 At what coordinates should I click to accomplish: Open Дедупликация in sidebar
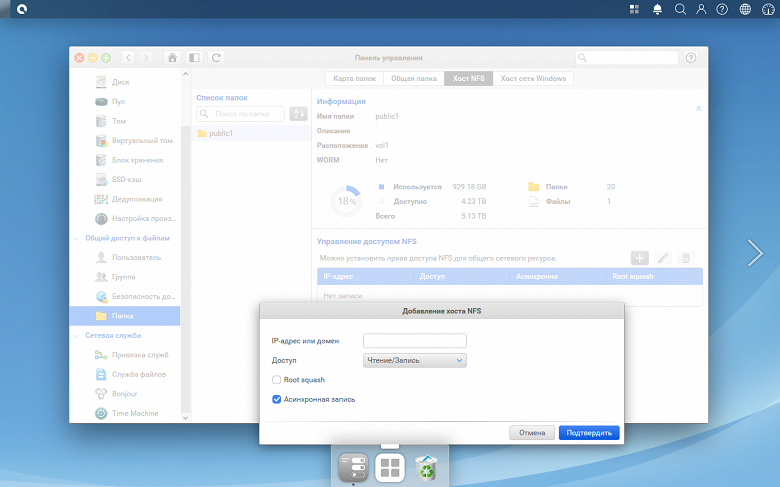pos(124,199)
